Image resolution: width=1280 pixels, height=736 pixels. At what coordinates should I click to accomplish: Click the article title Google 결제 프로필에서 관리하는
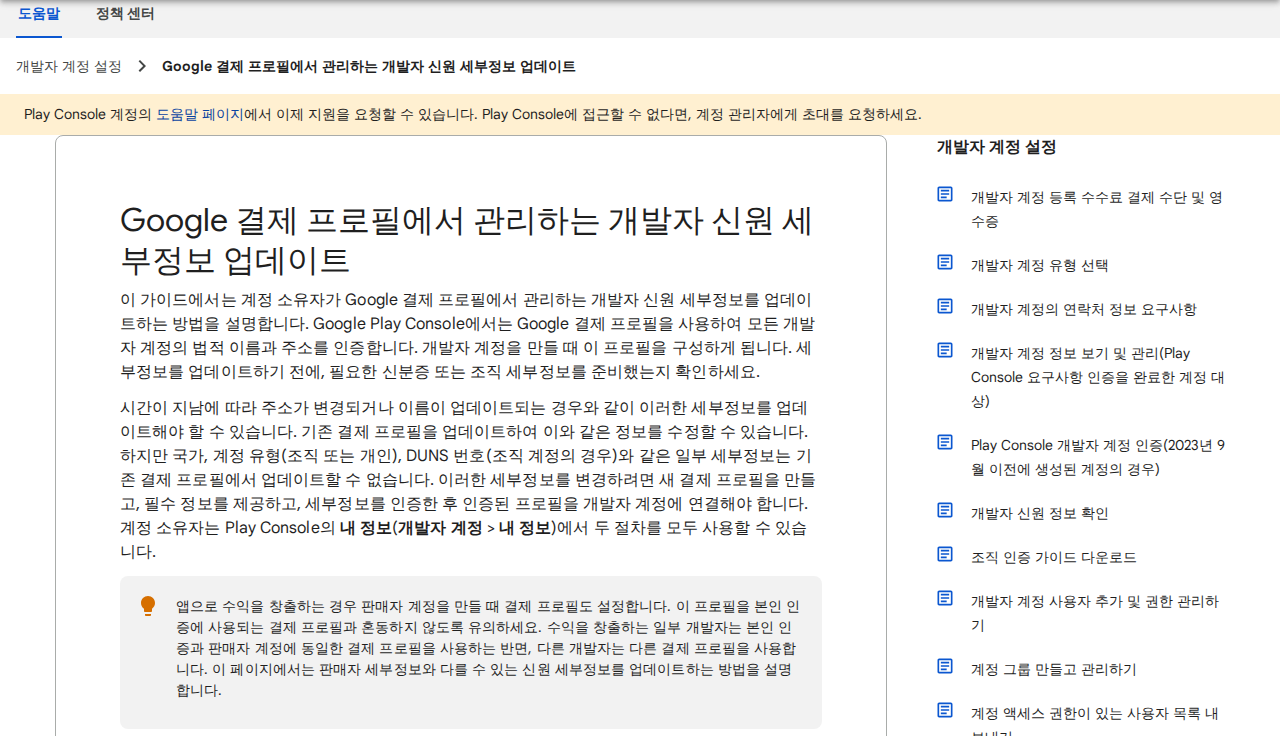click(x=465, y=239)
